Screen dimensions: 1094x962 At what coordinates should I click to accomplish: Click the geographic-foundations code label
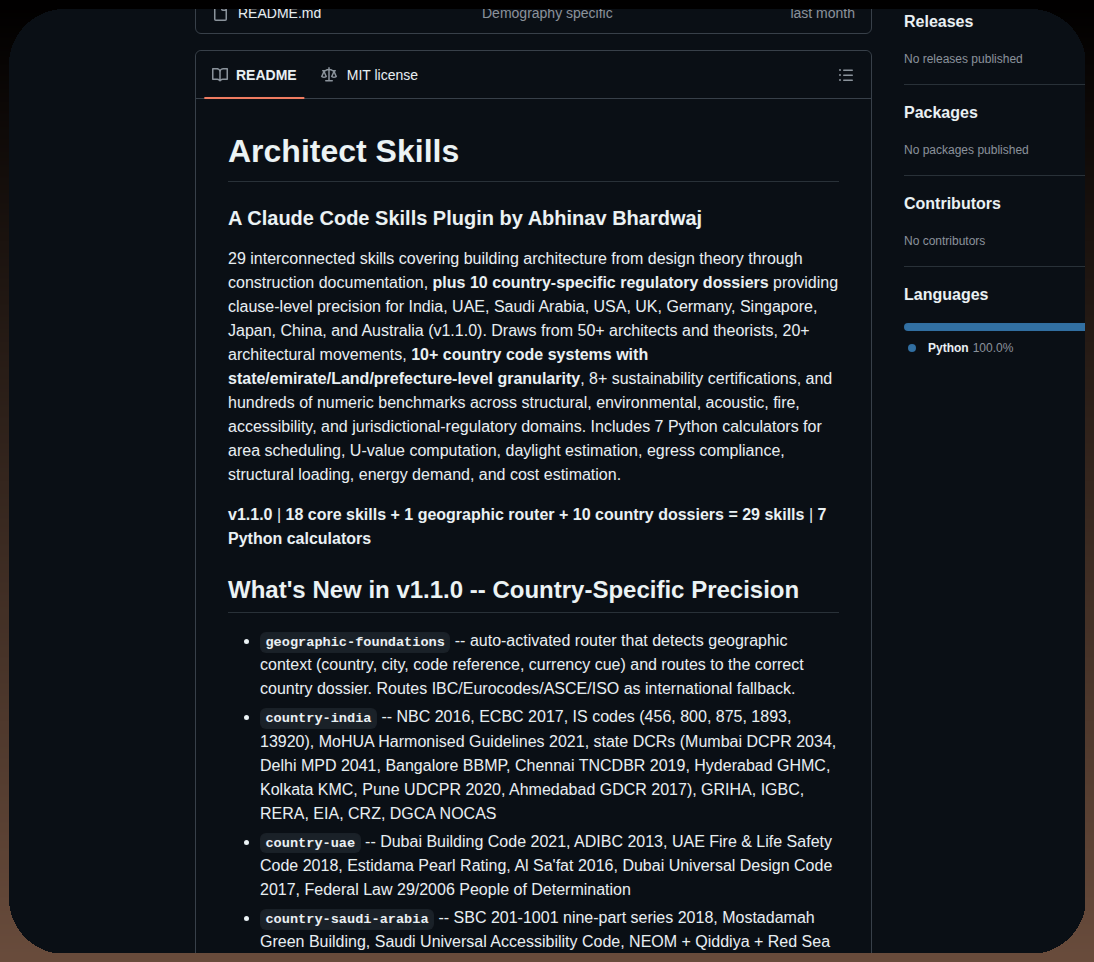click(354, 642)
